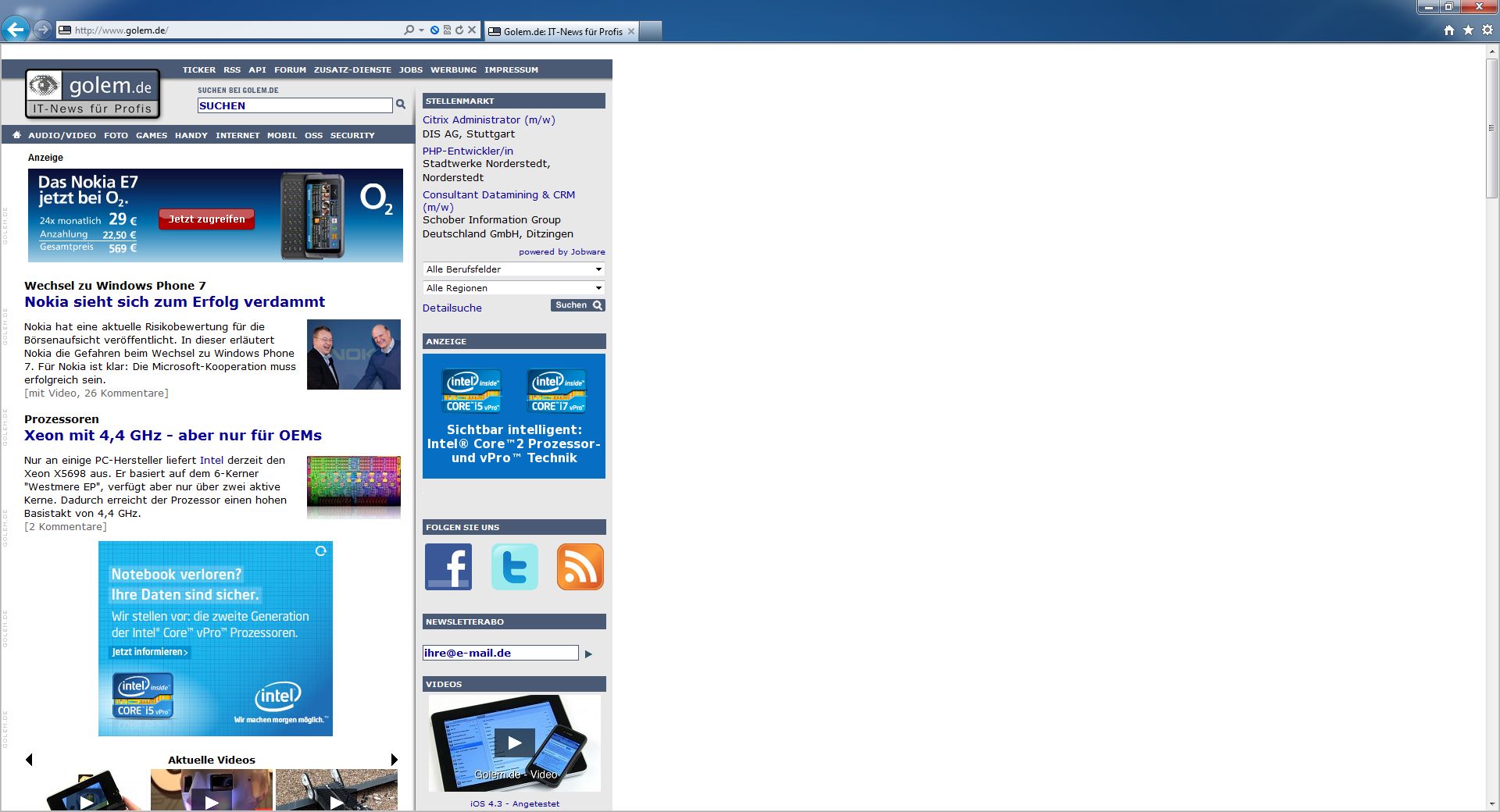Viewport: 1500px width, 812px height.
Task: Open the SECURITY category
Action: pyautogui.click(x=352, y=135)
